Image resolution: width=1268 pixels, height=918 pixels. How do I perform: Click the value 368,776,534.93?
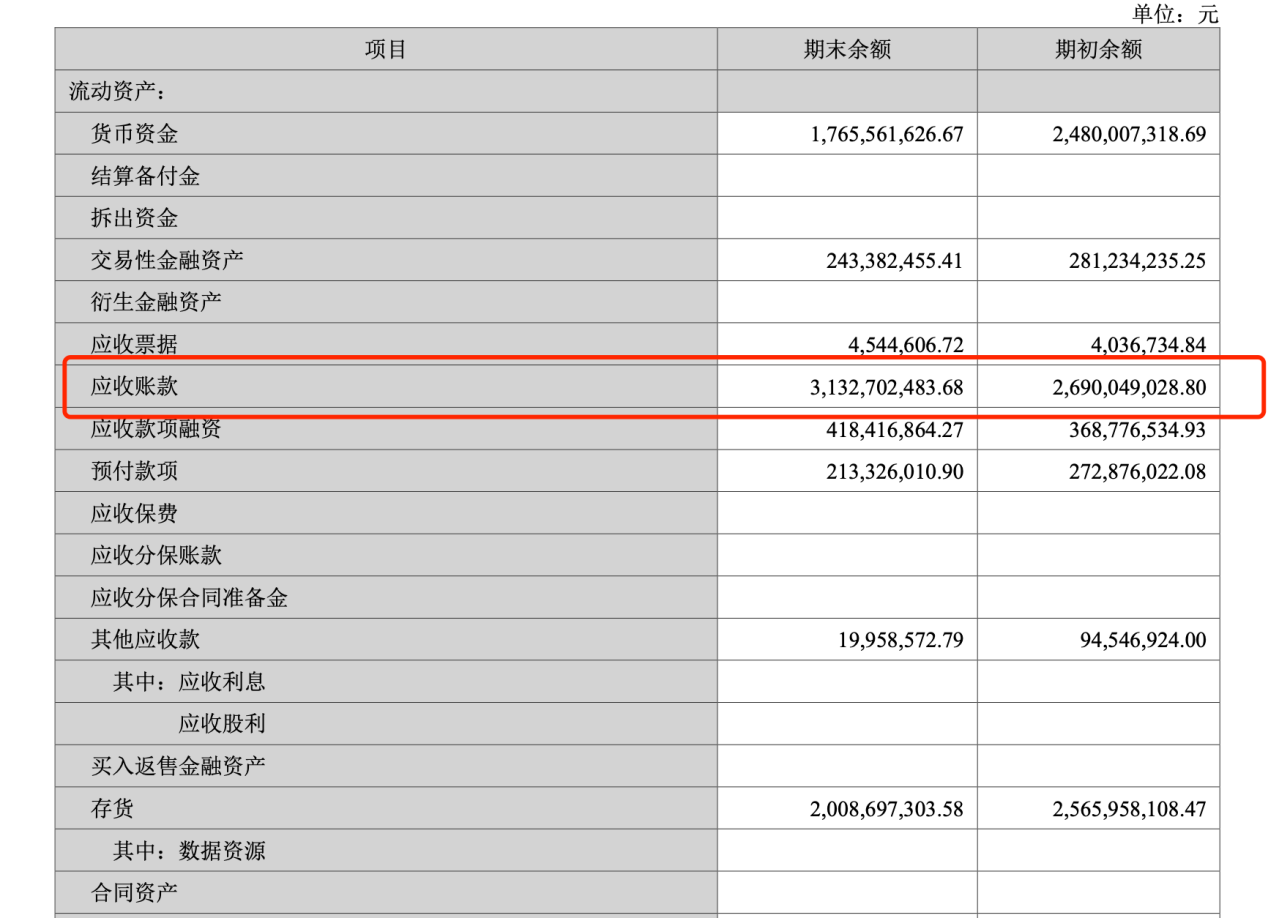tap(1137, 431)
